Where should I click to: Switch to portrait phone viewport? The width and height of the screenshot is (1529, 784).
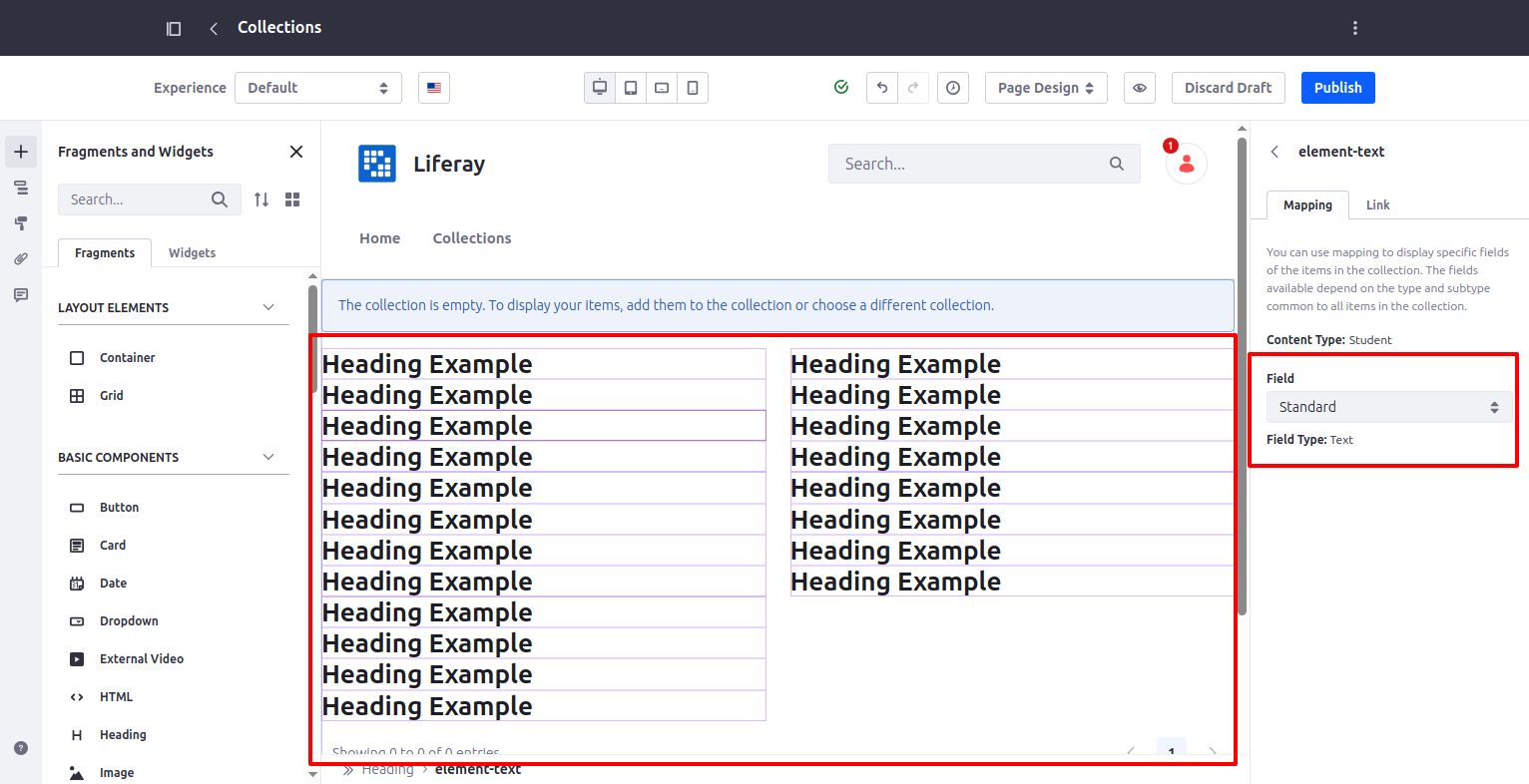click(693, 88)
